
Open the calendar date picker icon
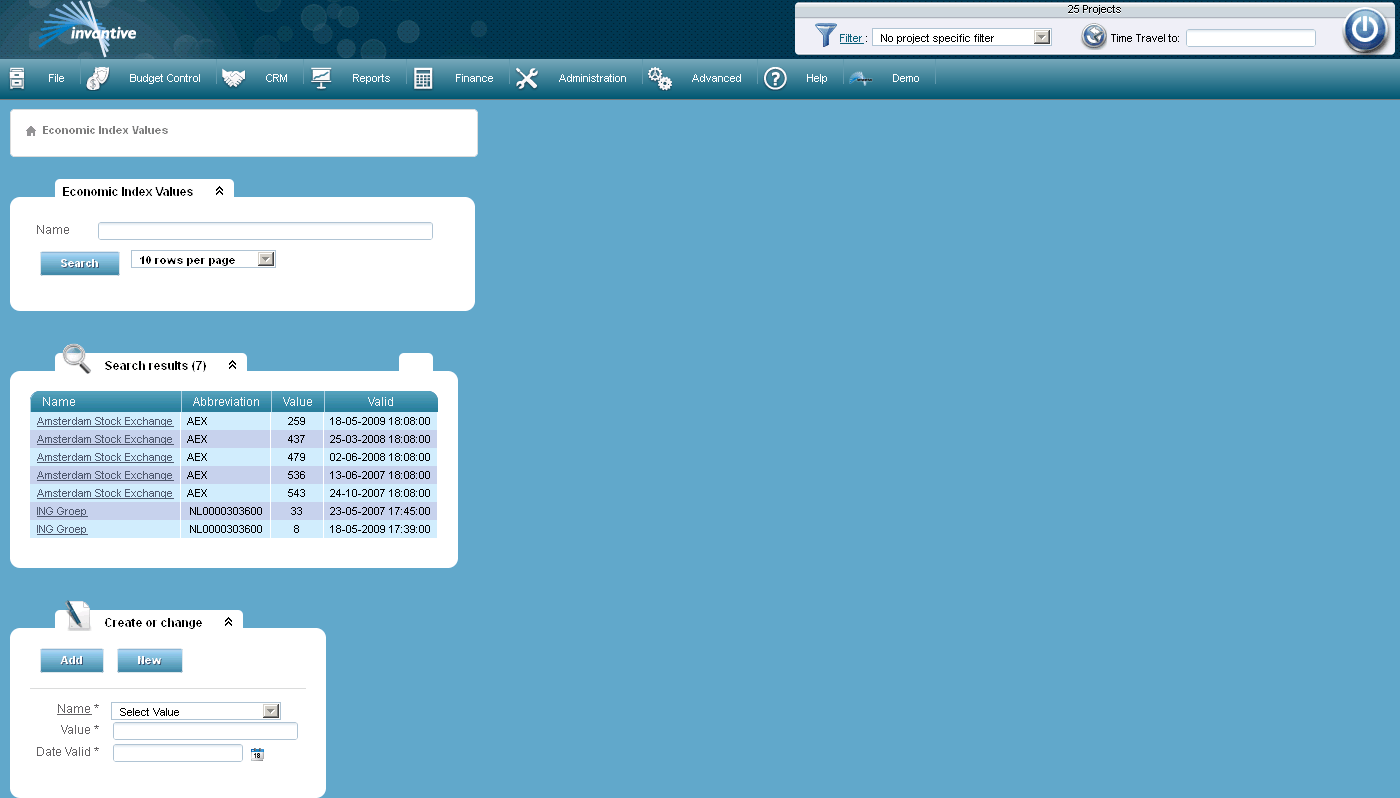coord(257,754)
